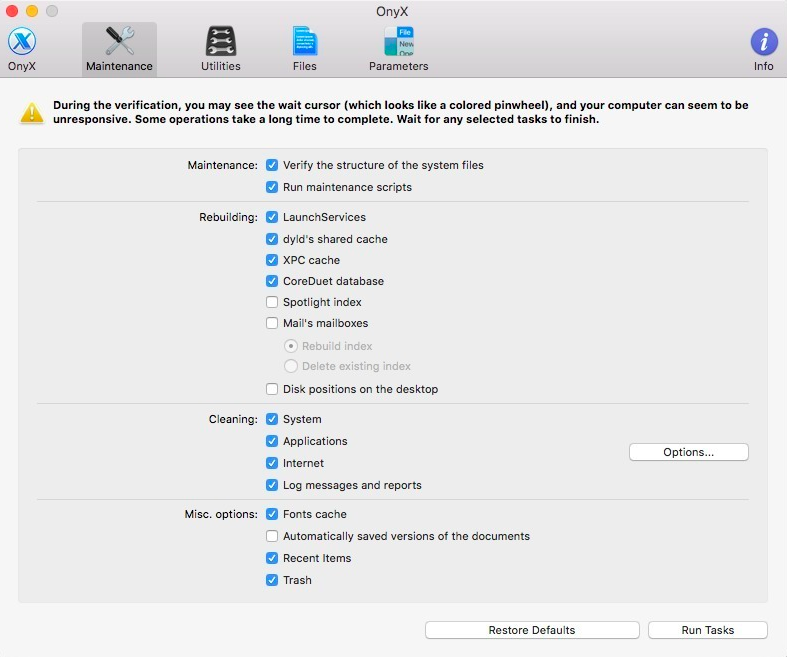The image size is (787, 657).
Task: Toggle the LaunchServices checkbox
Action: 272,217
